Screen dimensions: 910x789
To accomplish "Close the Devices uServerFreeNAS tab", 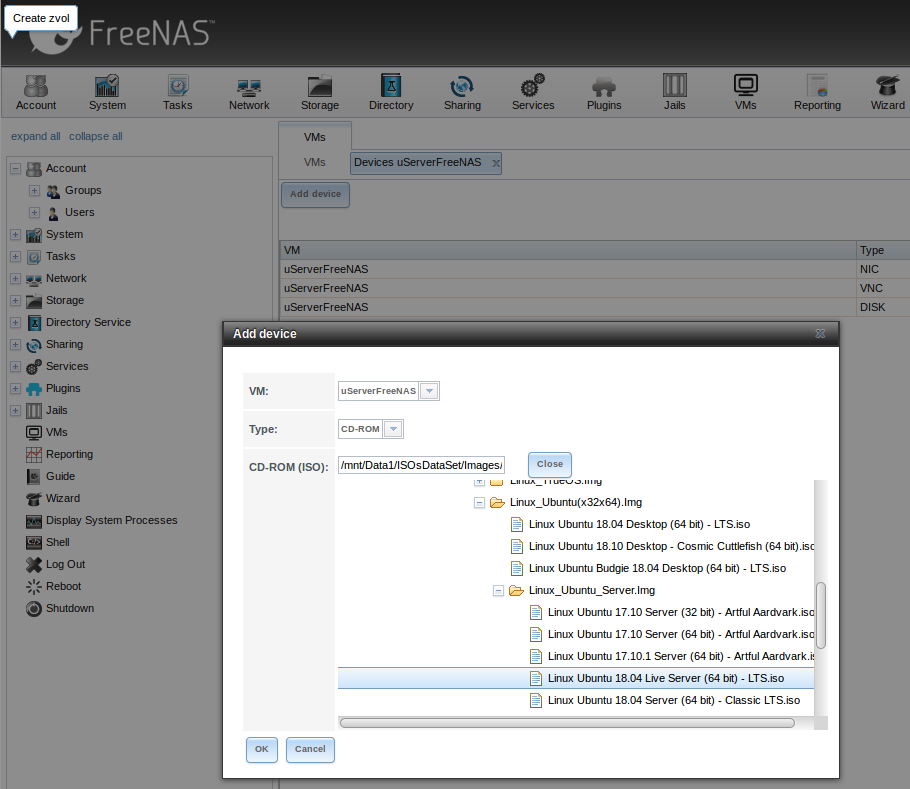I will [496, 164].
